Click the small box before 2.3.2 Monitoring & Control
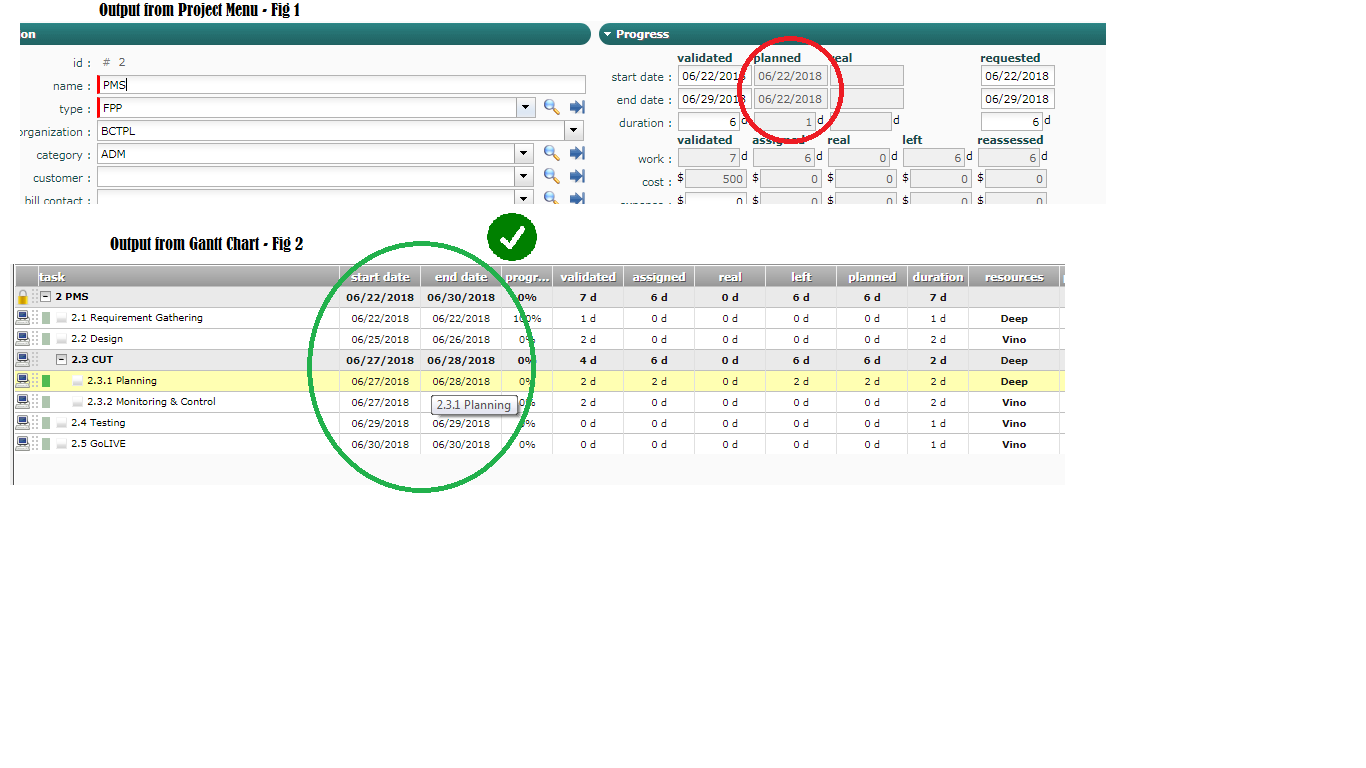Image resolution: width=1366 pixels, height=768 pixels. tap(78, 403)
